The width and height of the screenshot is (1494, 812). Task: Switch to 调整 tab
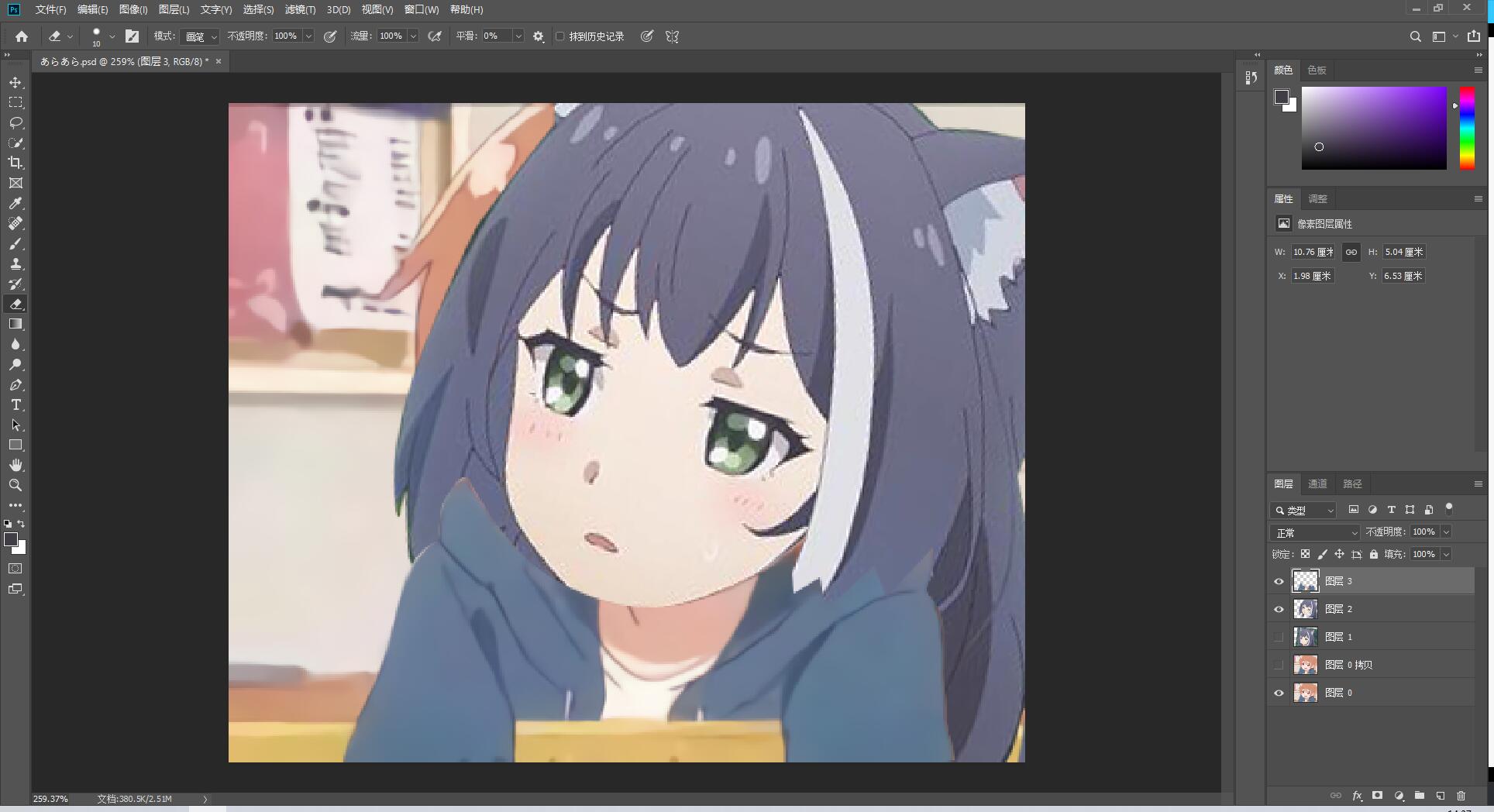click(x=1317, y=198)
